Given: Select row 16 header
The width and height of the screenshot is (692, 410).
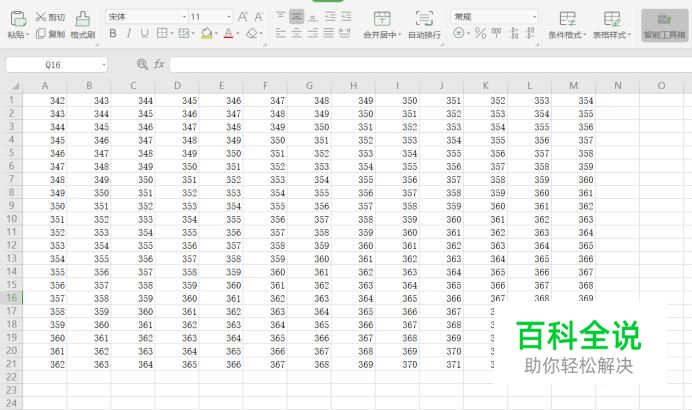Looking at the screenshot, I should tap(11, 298).
